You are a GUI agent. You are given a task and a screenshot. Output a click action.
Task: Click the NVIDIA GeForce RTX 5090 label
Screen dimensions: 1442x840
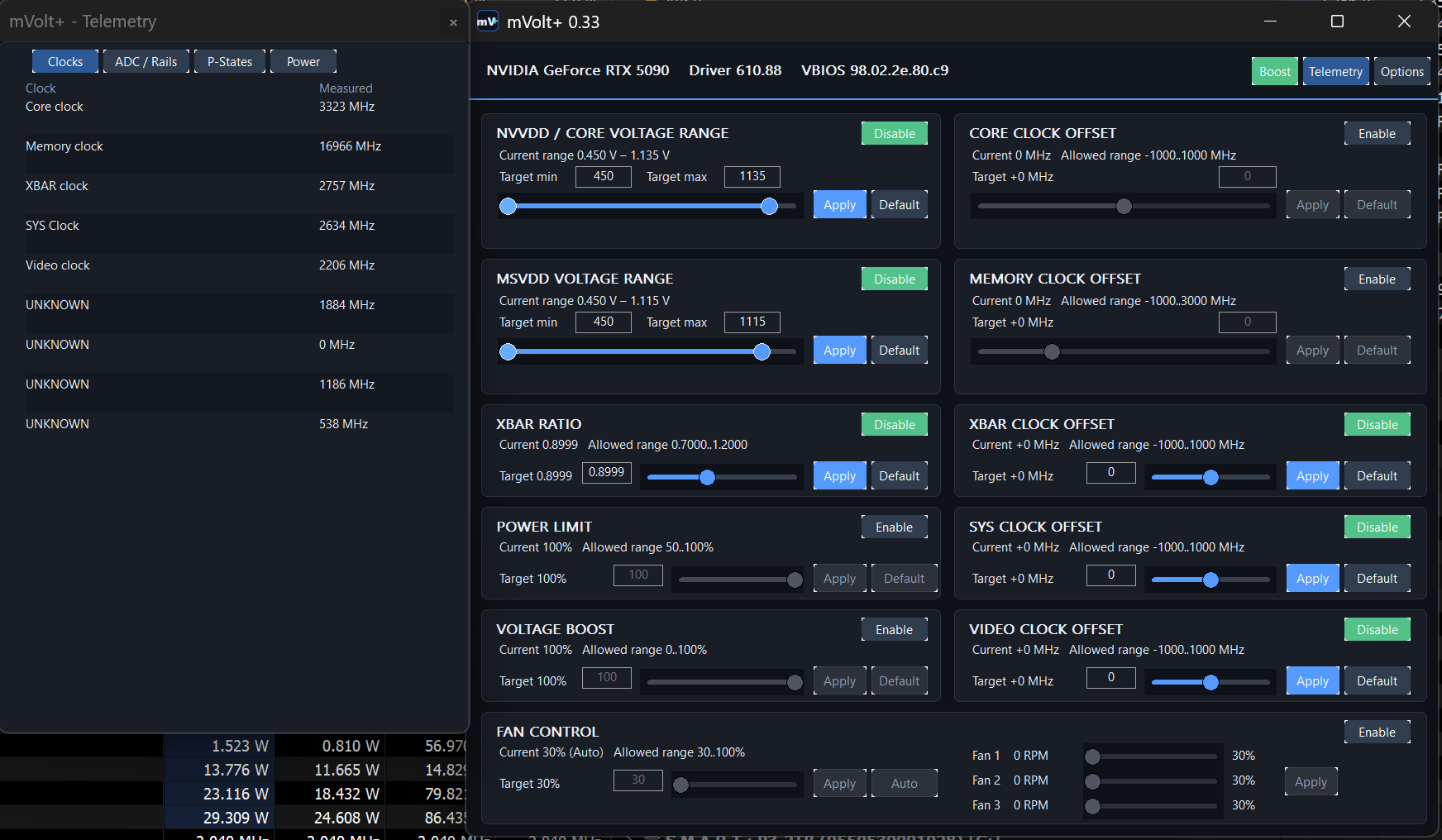point(578,70)
